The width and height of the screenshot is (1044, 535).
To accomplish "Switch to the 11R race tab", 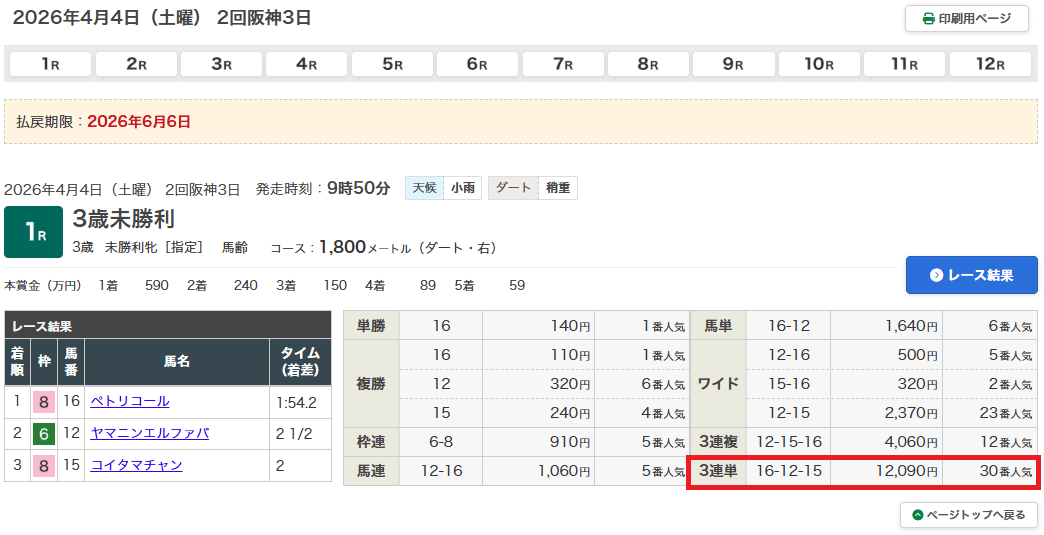I will [x=905, y=64].
